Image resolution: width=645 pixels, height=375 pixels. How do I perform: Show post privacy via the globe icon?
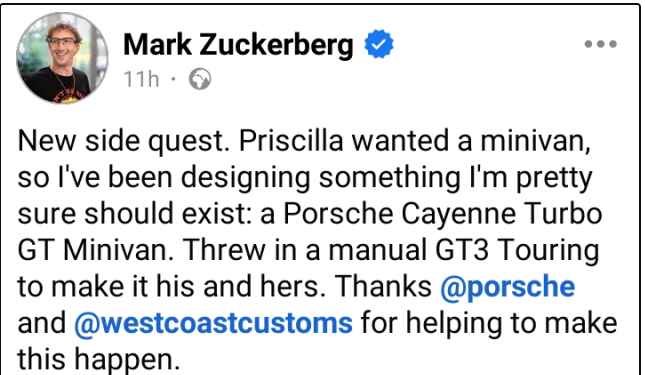(200, 79)
